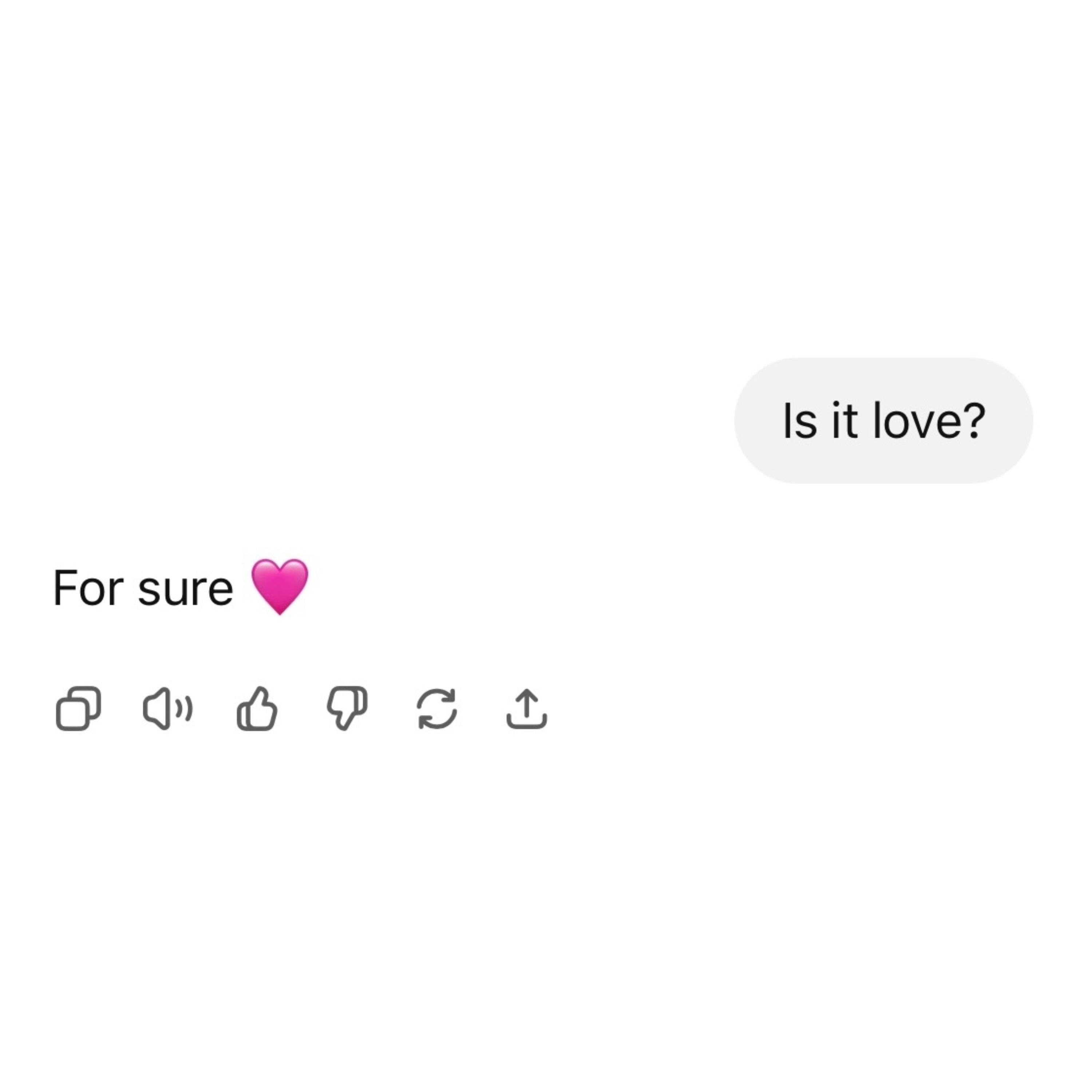1092x1092 pixels.
Task: Toggle read-aloud with the loudspeaker icon
Action: (x=168, y=708)
